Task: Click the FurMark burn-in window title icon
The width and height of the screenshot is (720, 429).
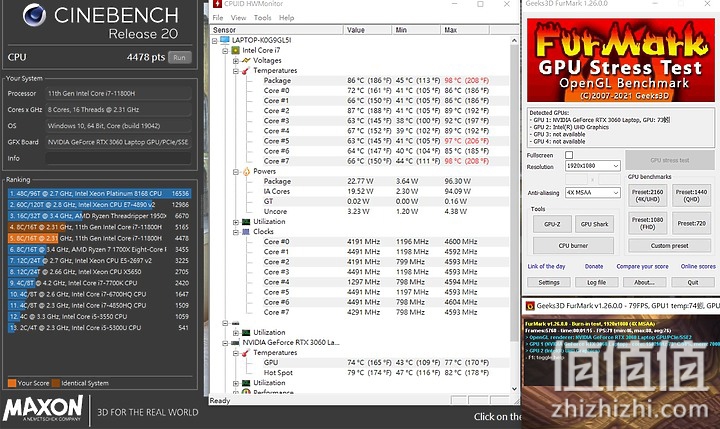Action: point(530,305)
